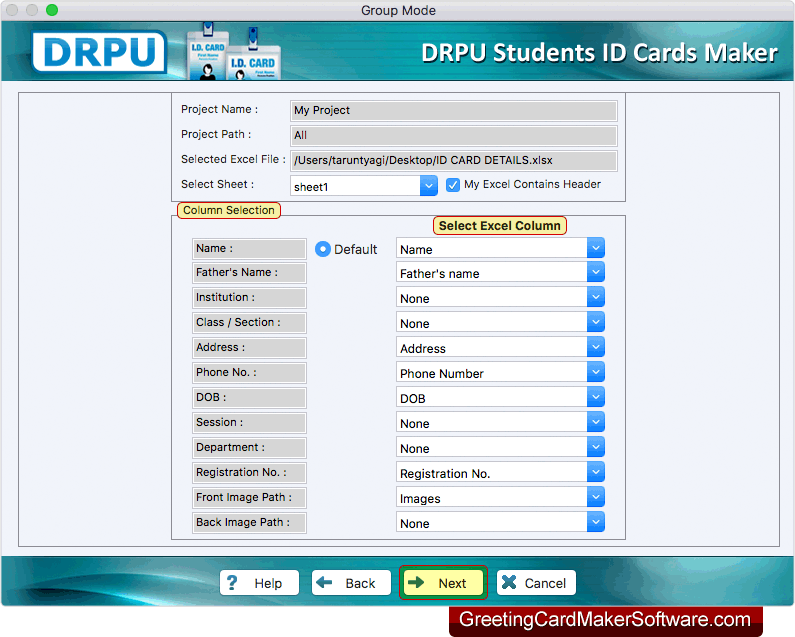Viewport: 795px width, 637px height.
Task: Click the Front Image Path : label box
Action: click(249, 498)
